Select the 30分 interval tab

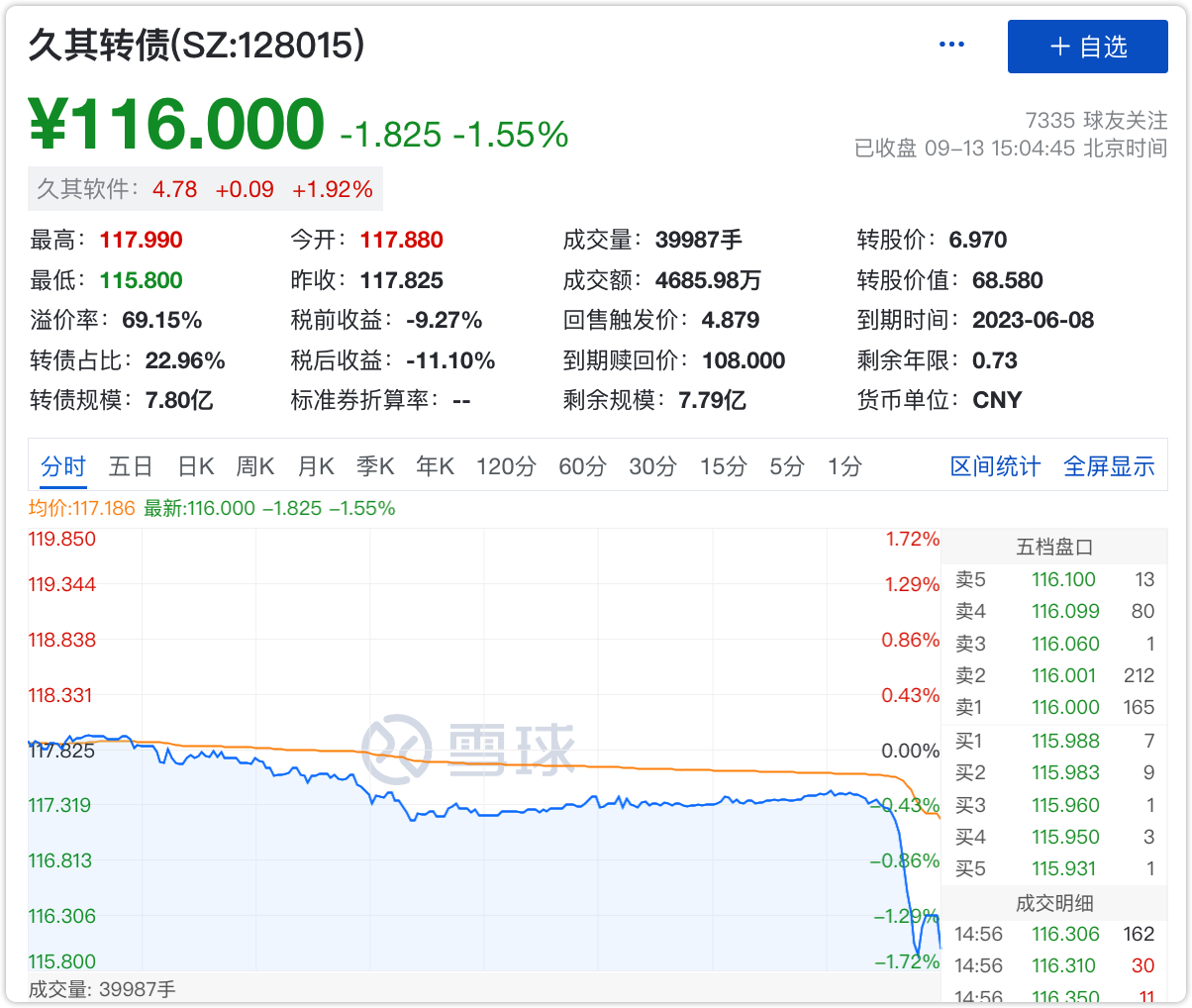[x=652, y=466]
